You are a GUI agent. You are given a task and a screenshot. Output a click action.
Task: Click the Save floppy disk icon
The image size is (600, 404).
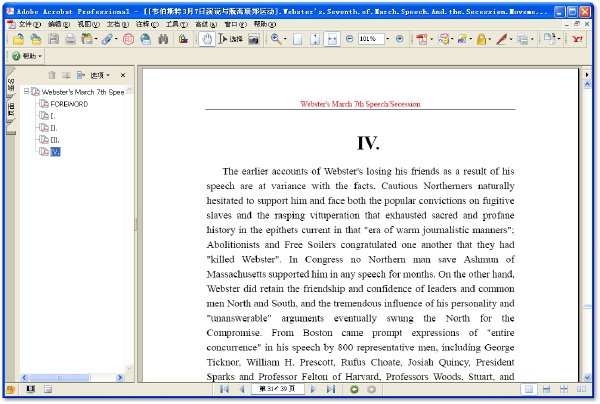54,39
